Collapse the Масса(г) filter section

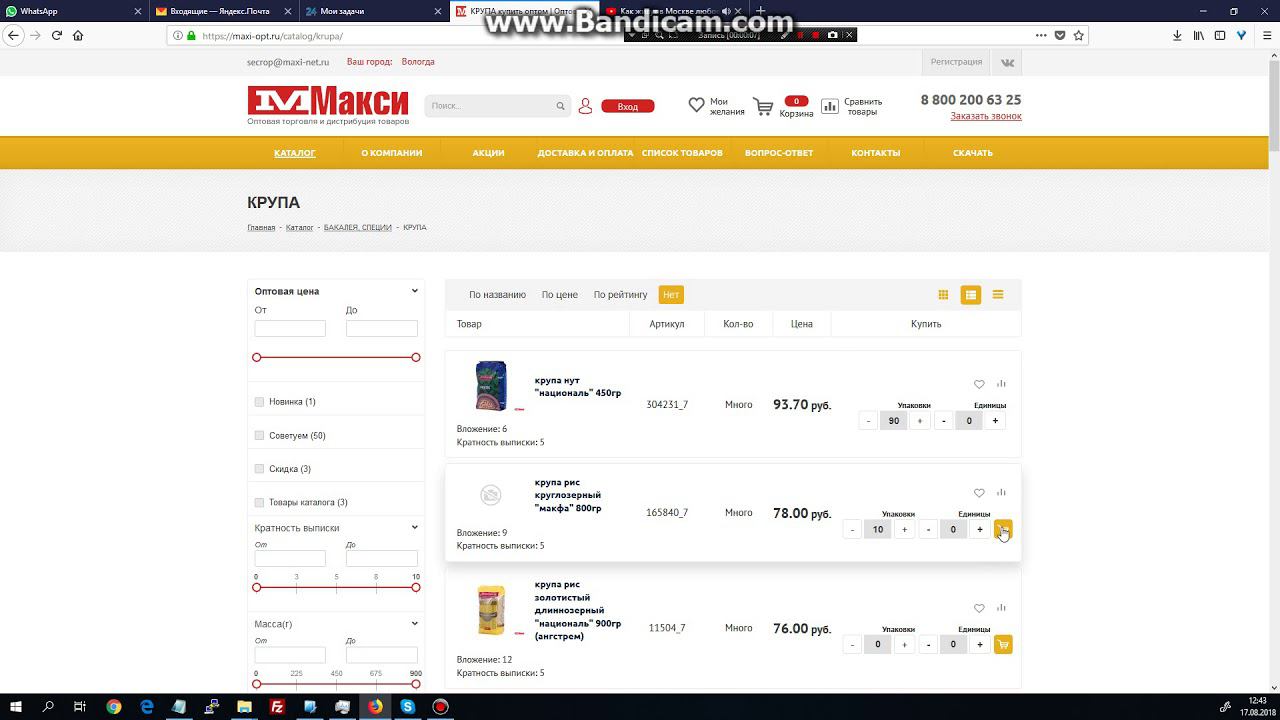click(415, 624)
